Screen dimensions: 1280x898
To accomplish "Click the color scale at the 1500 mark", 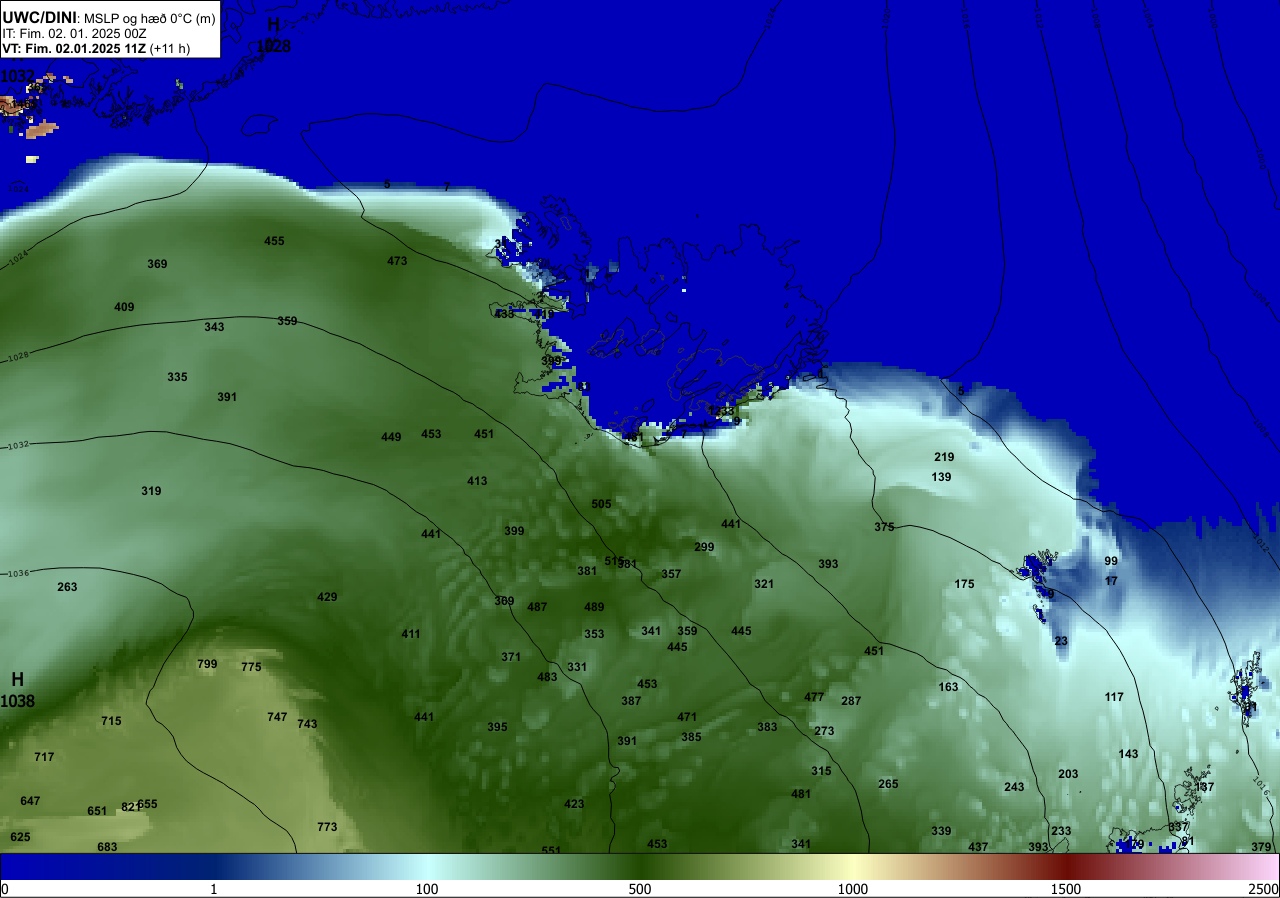I will click(x=1066, y=866).
